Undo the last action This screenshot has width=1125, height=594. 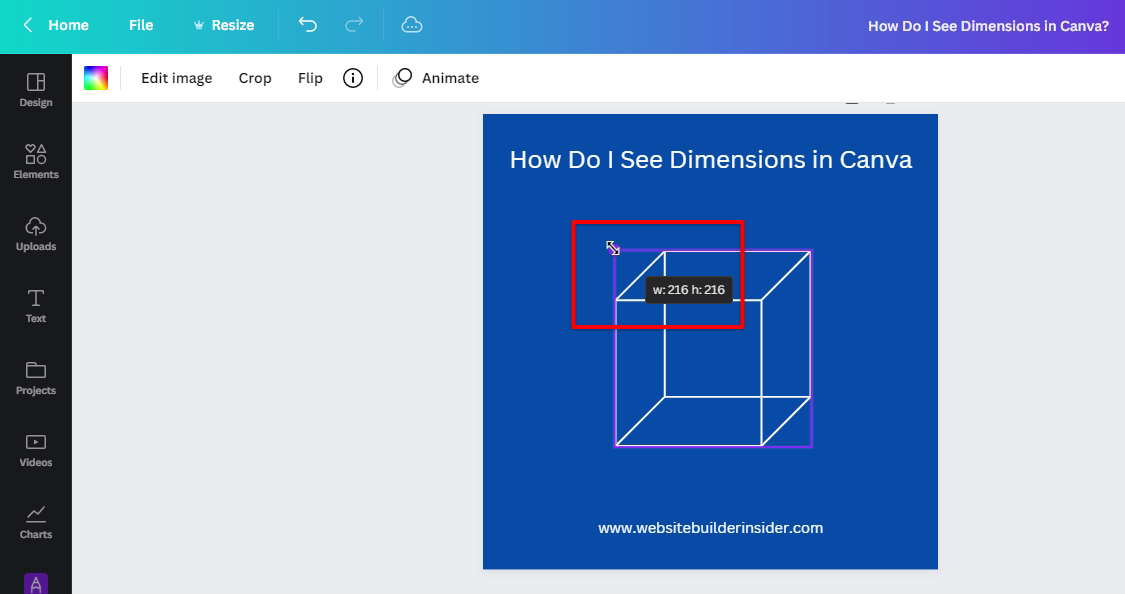tap(307, 25)
